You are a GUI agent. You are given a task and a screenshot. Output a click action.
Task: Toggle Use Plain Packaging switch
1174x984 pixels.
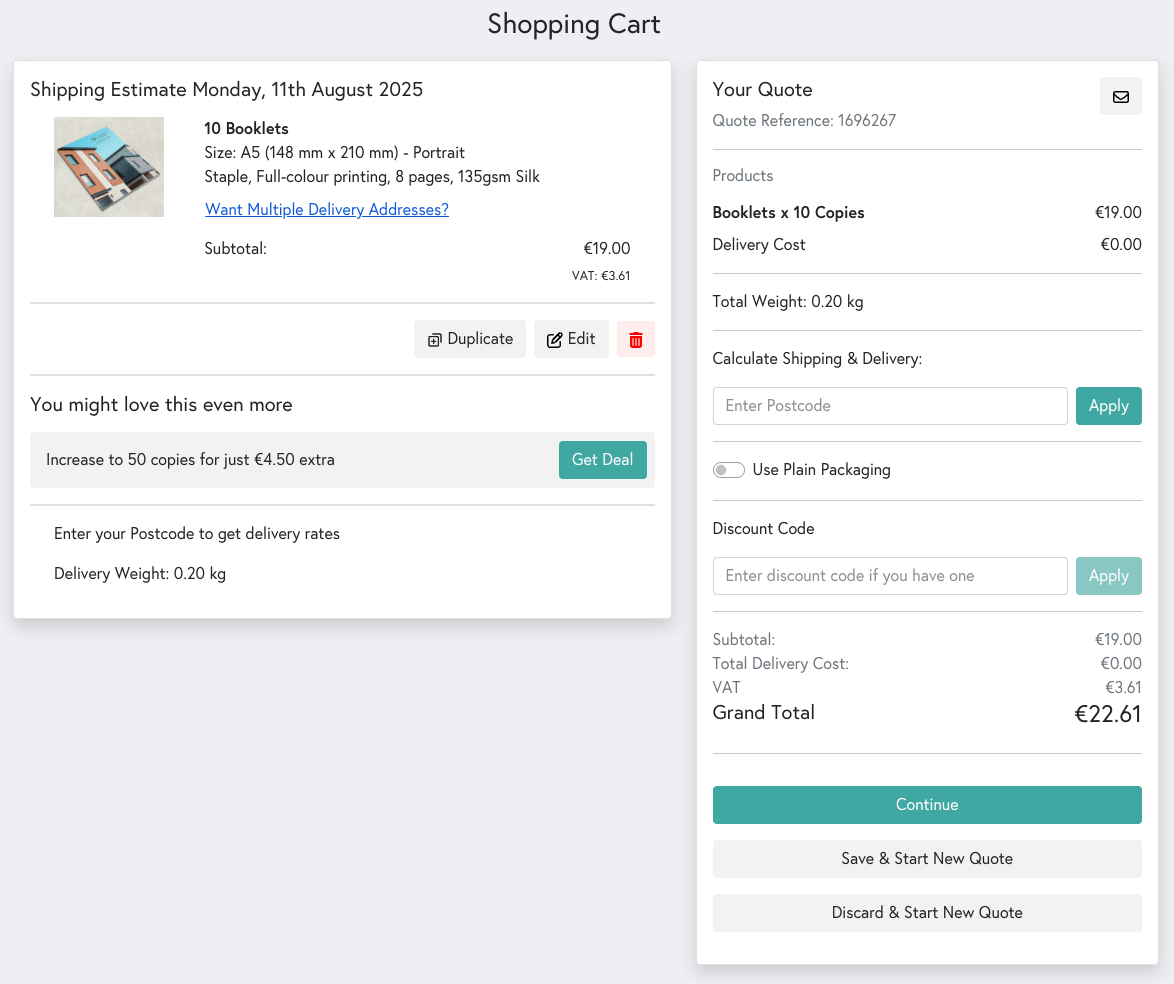click(728, 469)
